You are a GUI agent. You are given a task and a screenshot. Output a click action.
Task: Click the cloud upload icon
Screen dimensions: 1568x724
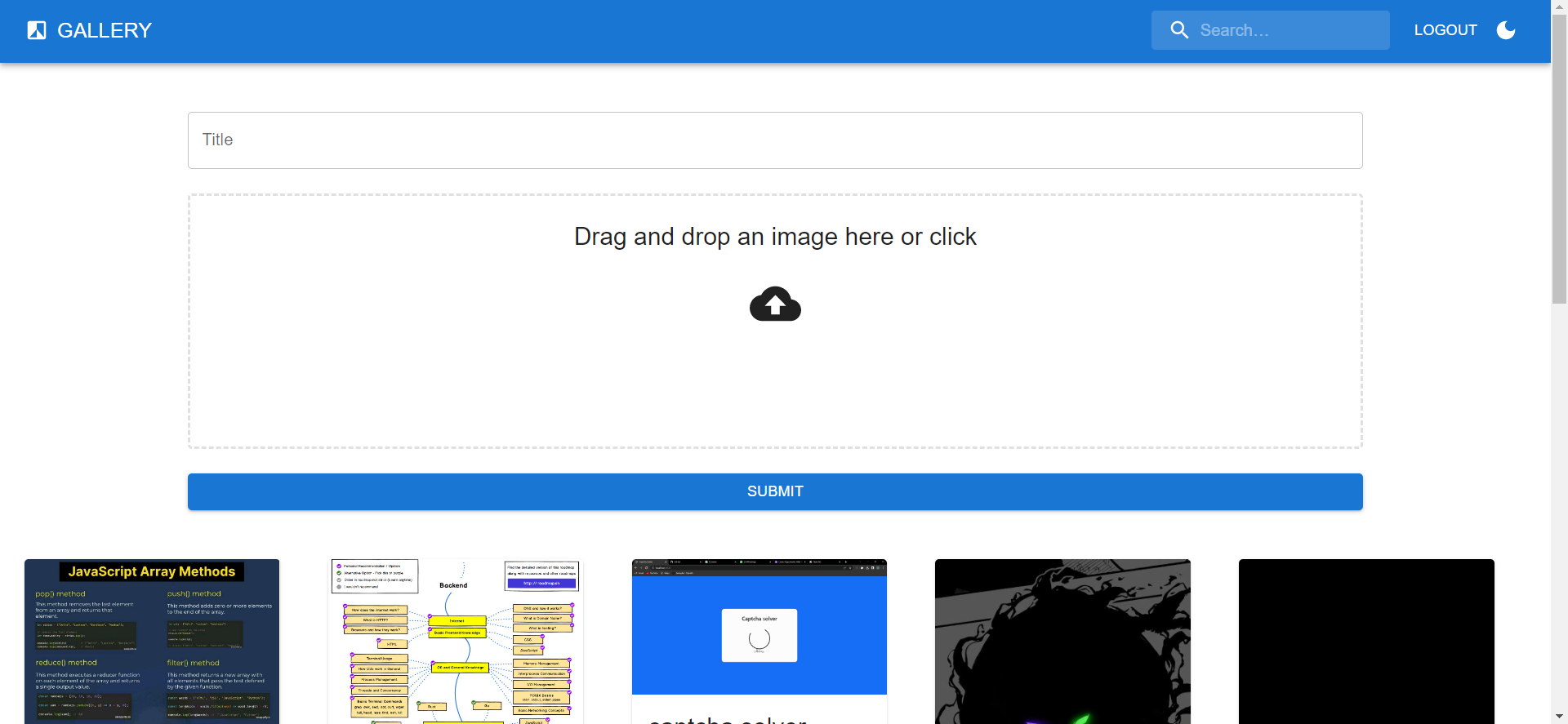coord(775,304)
